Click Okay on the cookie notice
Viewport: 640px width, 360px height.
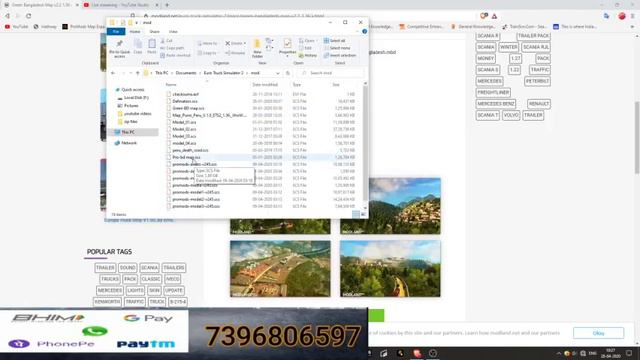point(598,333)
